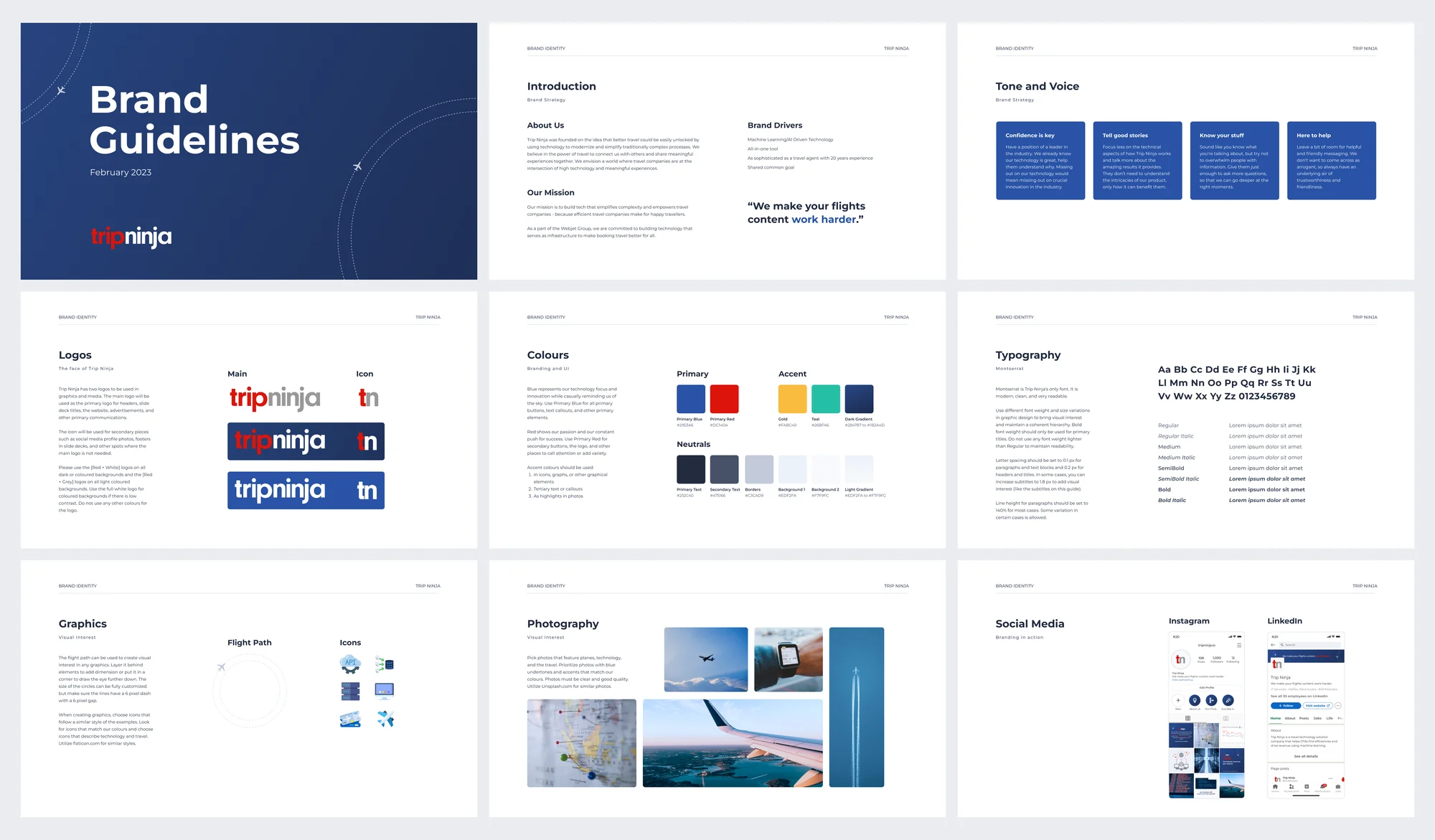Pick the Dark Gradient swatch
This screenshot has width=1435, height=840.
[859, 399]
